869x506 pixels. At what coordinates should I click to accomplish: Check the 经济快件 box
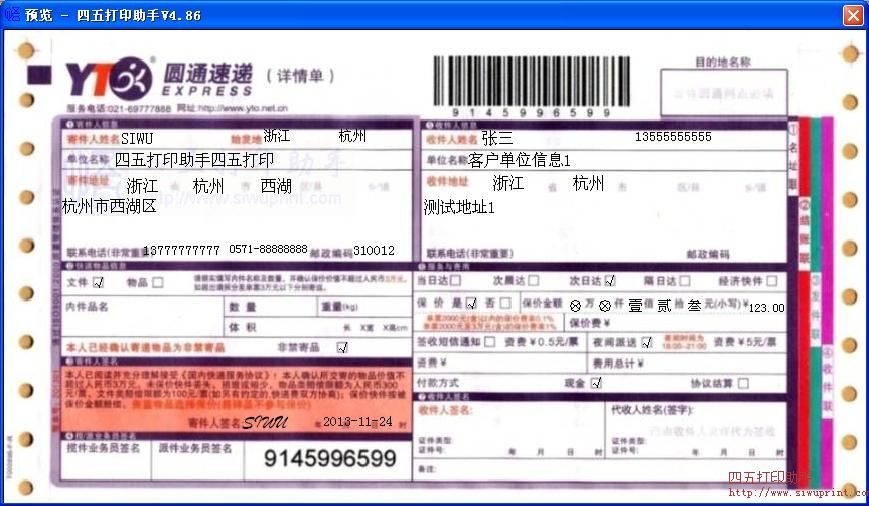pos(771,281)
